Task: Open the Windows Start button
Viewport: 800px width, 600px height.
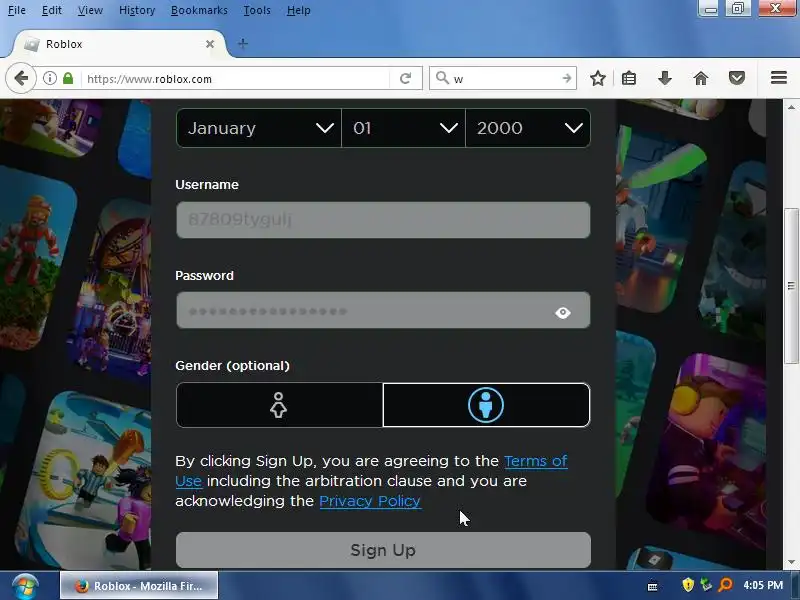Action: click(x=25, y=587)
